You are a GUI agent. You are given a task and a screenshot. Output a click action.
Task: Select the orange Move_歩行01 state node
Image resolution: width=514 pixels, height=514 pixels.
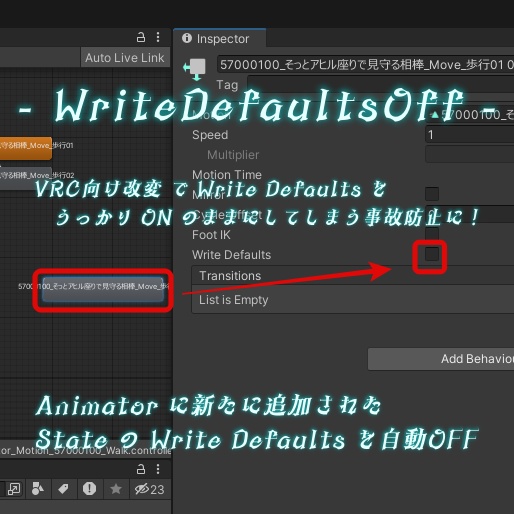(26, 148)
